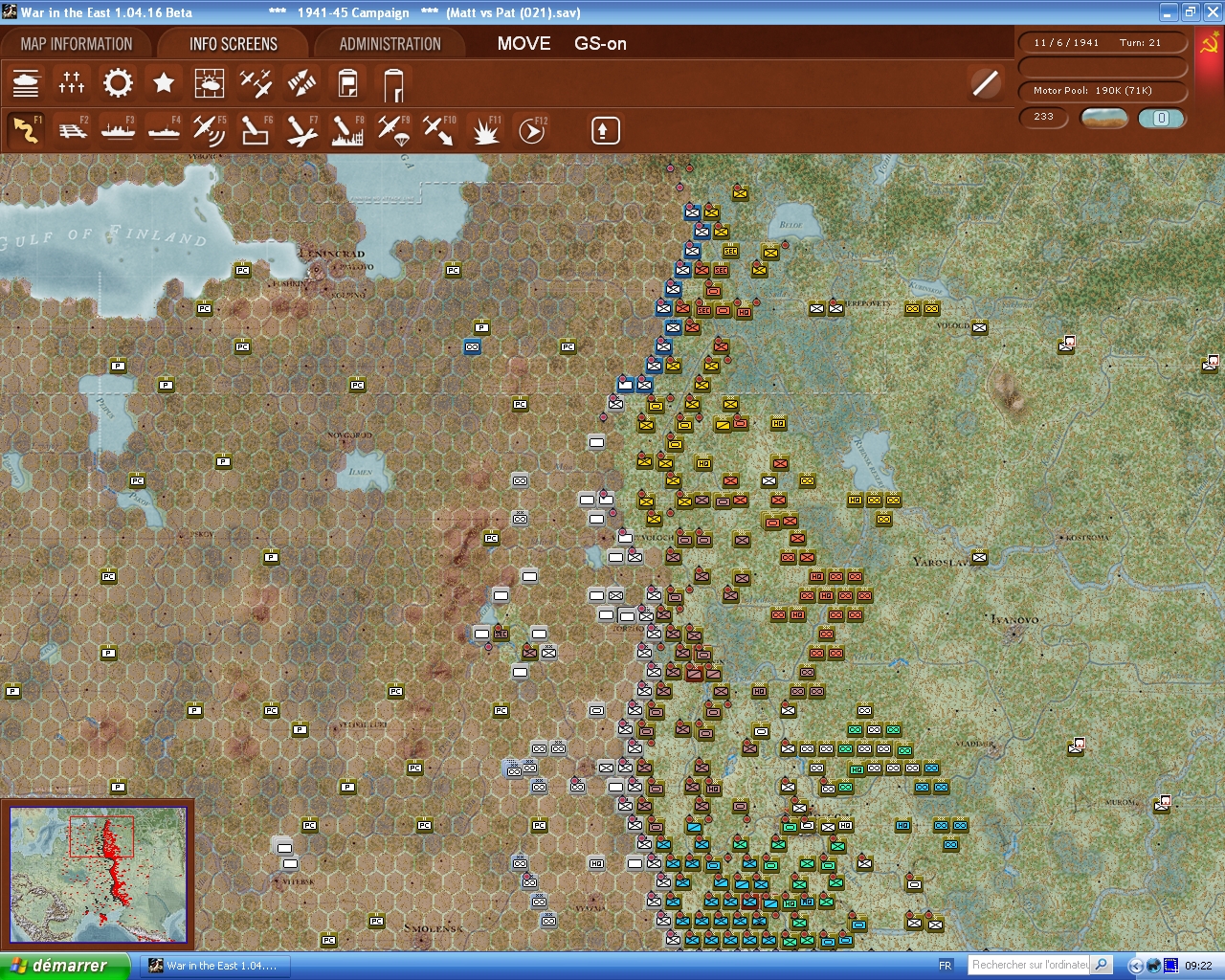Screen dimensions: 1225x980
Task: Click the gear production icon
Action: pyautogui.click(x=118, y=83)
